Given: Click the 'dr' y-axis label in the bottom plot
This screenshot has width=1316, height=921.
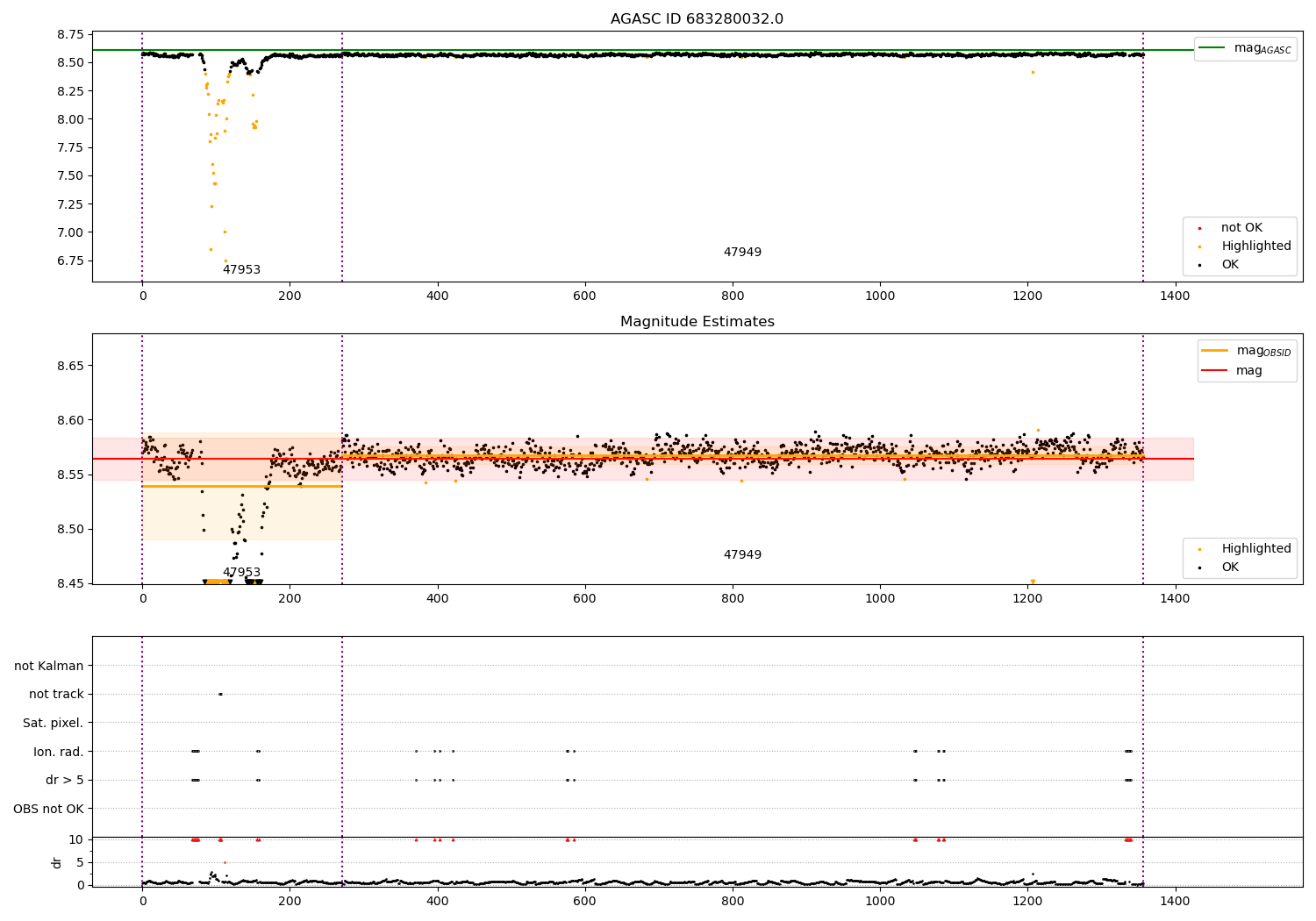Looking at the screenshot, I should 57,862.
